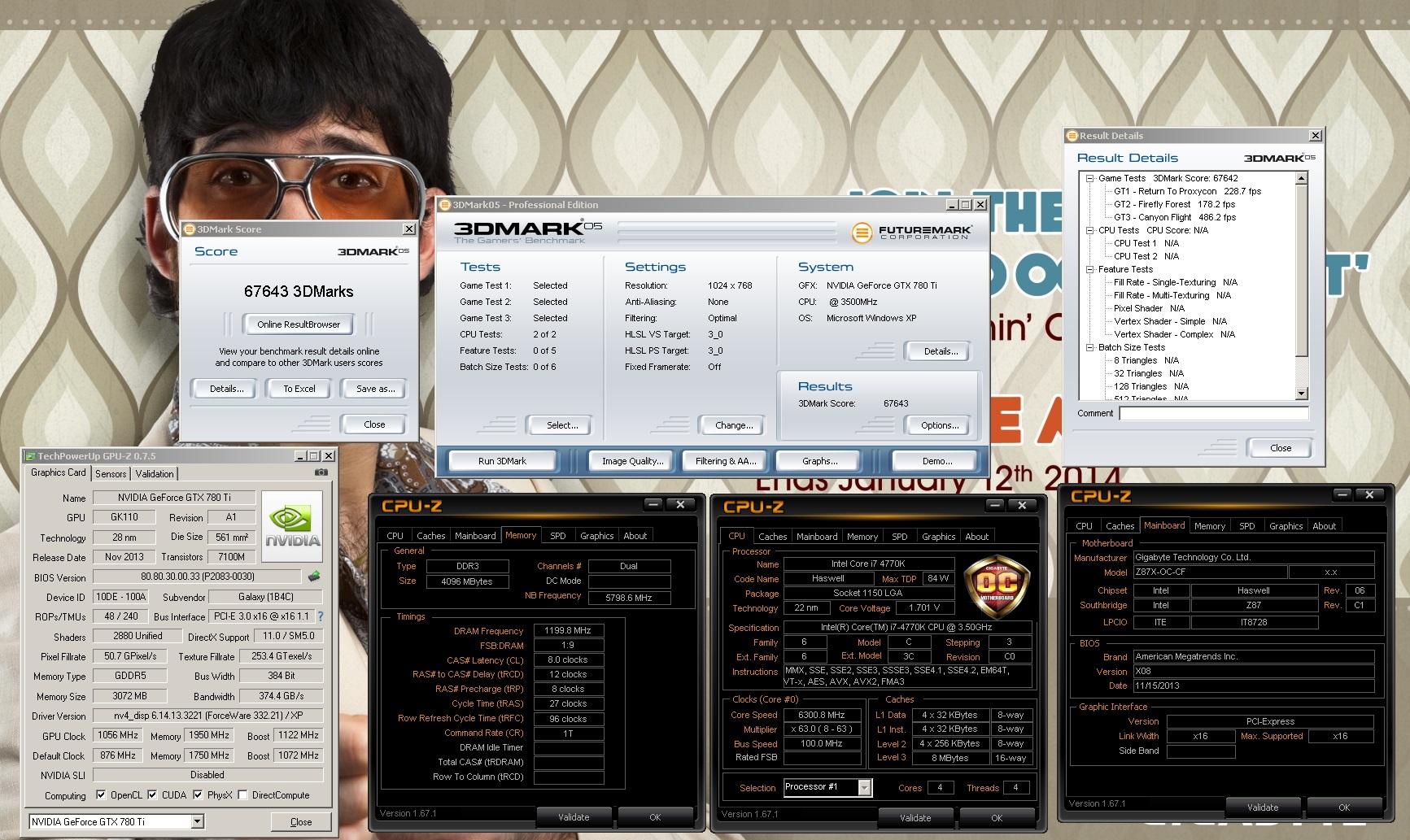Click Close in the 3DMark Score window

pos(374,424)
